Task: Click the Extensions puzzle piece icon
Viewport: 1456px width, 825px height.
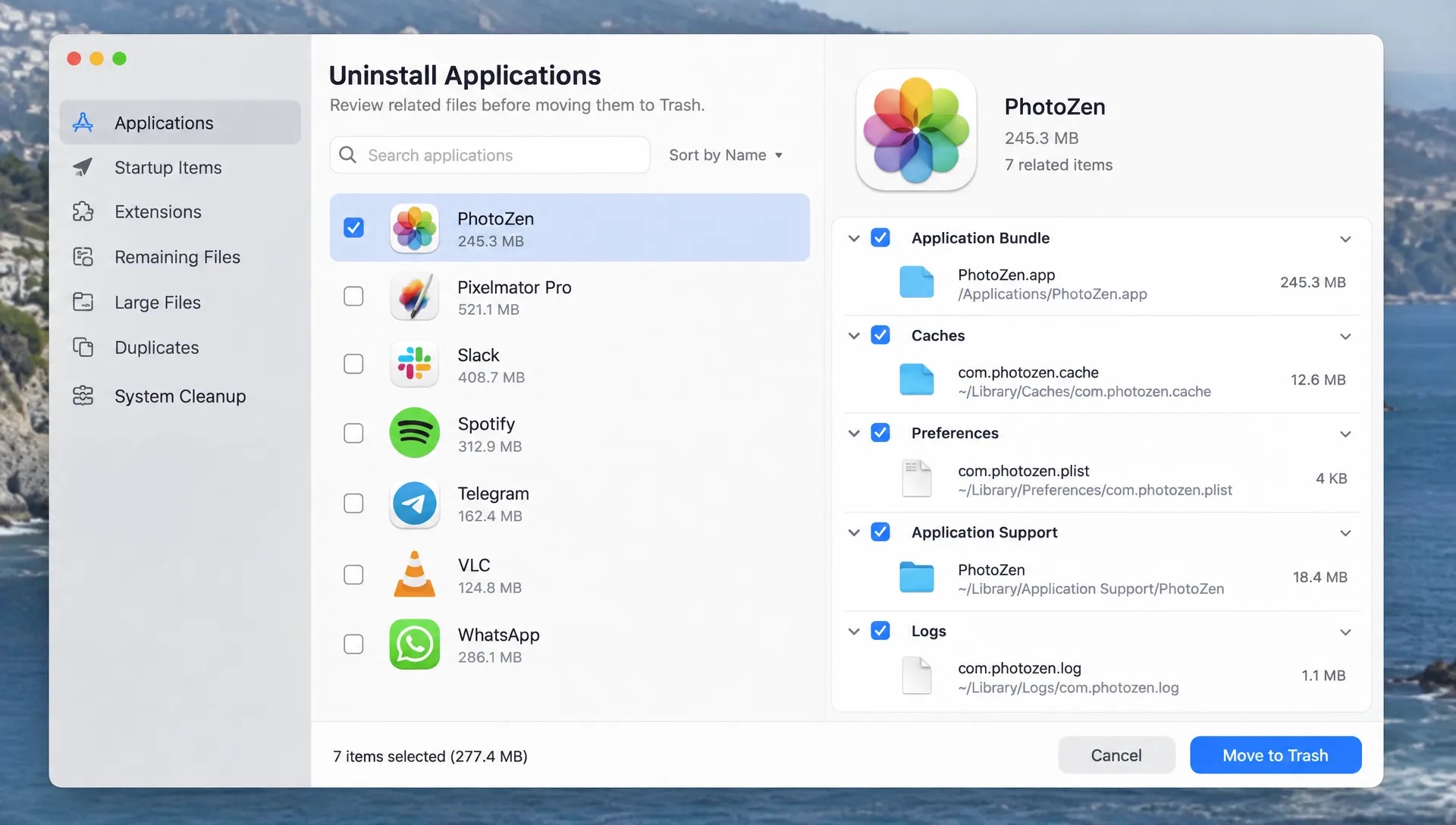Action: point(83,212)
